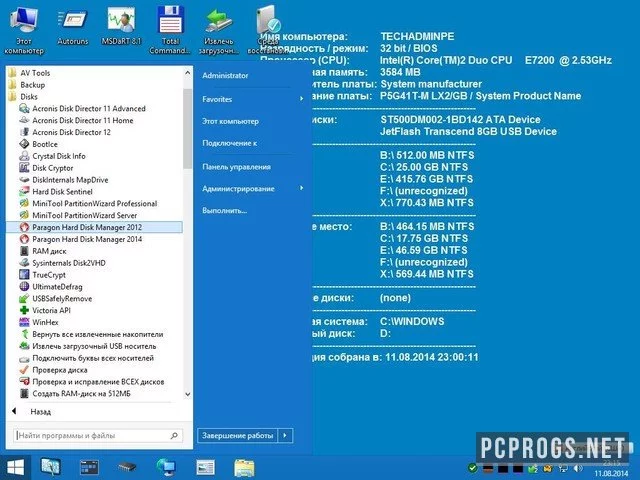
Task: Select Подключить буквы всех носителей
Action: click(x=95, y=358)
